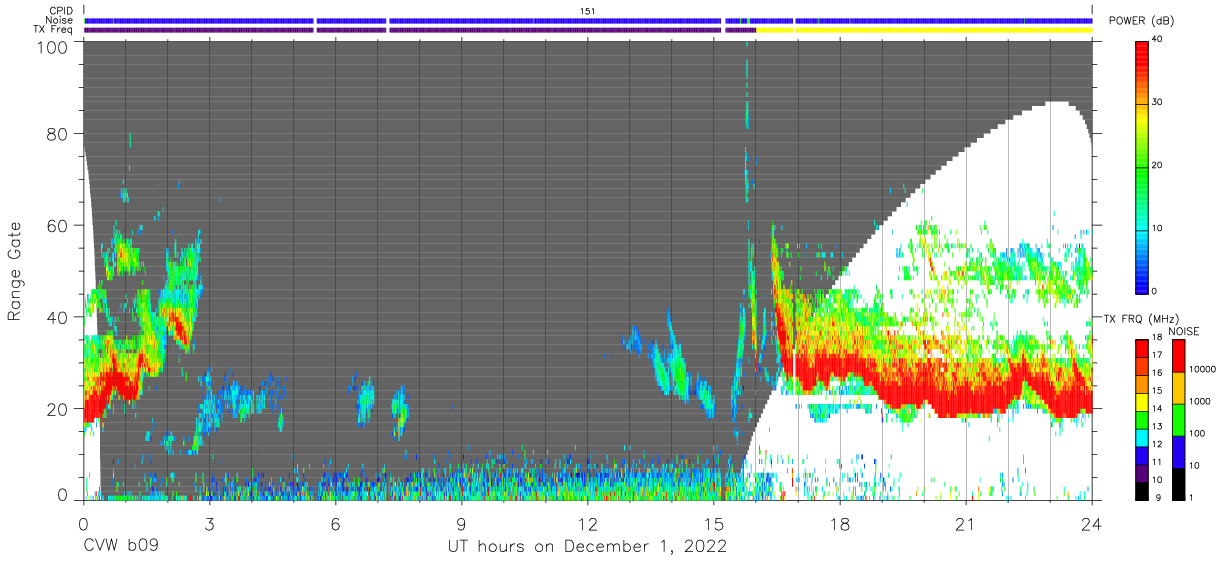Click the 1000 label on NOISE scale
Image resolution: width=1228 pixels, height=567 pixels.
pos(1202,401)
